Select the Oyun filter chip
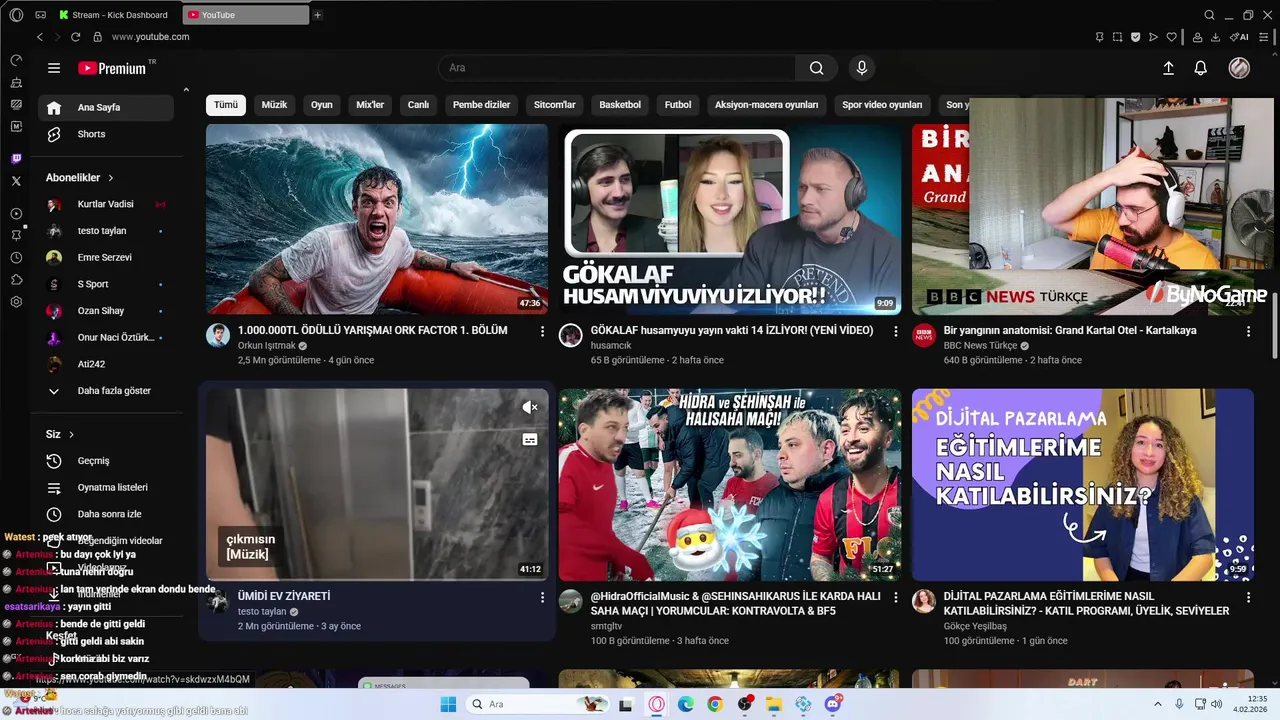 (x=322, y=105)
